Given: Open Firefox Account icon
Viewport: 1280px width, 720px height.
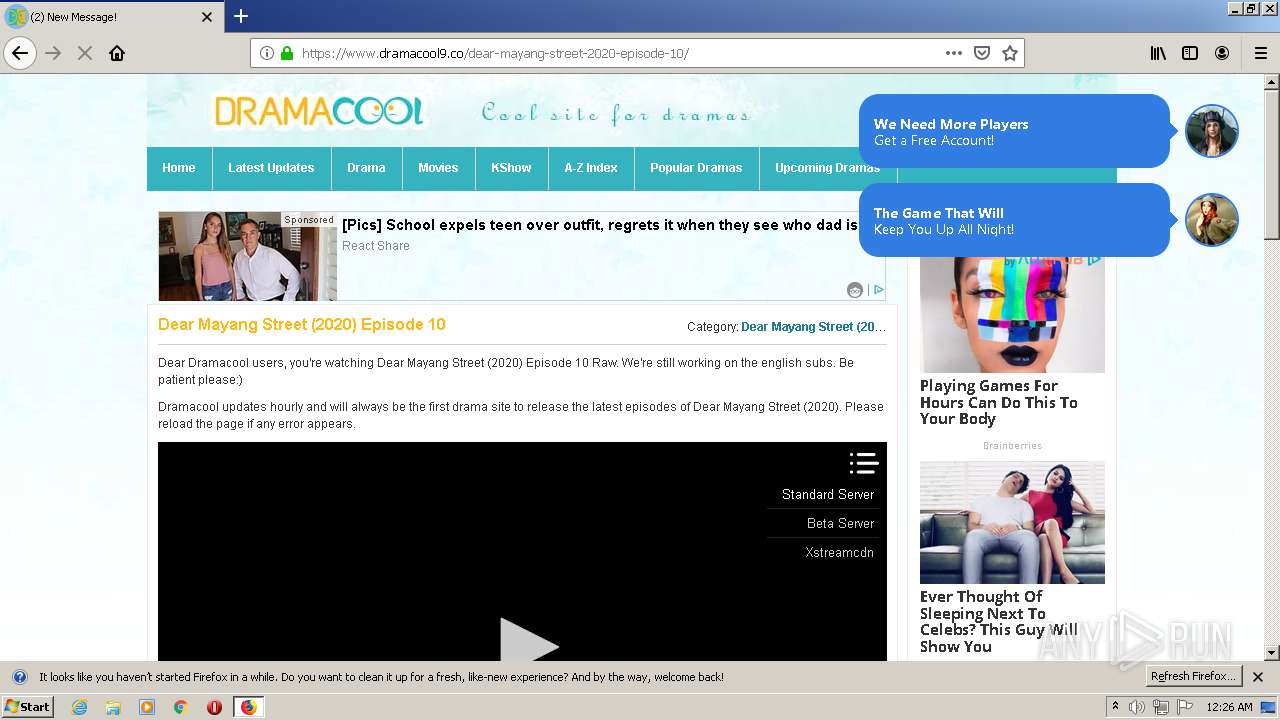Looking at the screenshot, I should (1222, 53).
